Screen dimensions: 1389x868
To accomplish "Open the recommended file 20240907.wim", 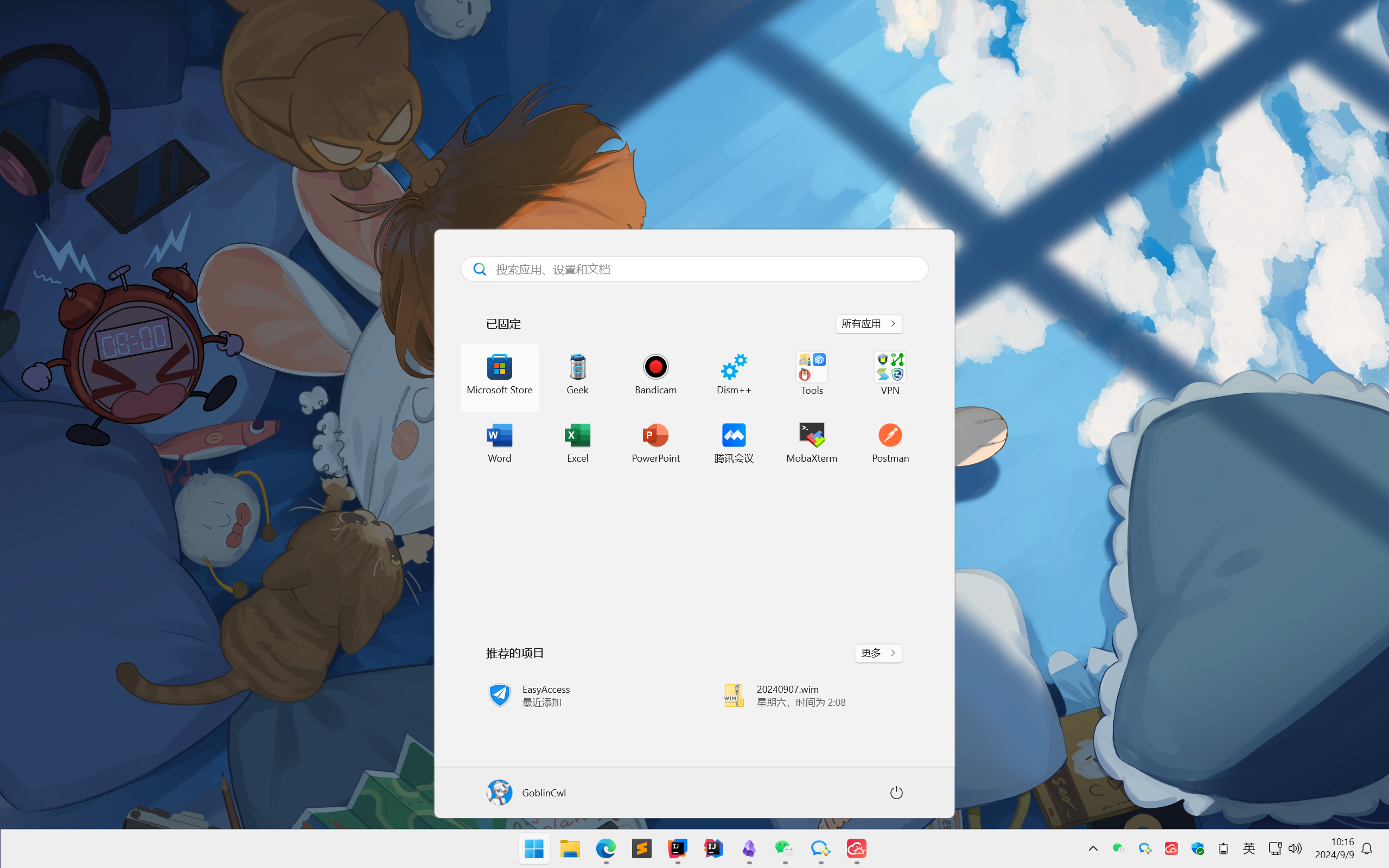I will pyautogui.click(x=812, y=695).
